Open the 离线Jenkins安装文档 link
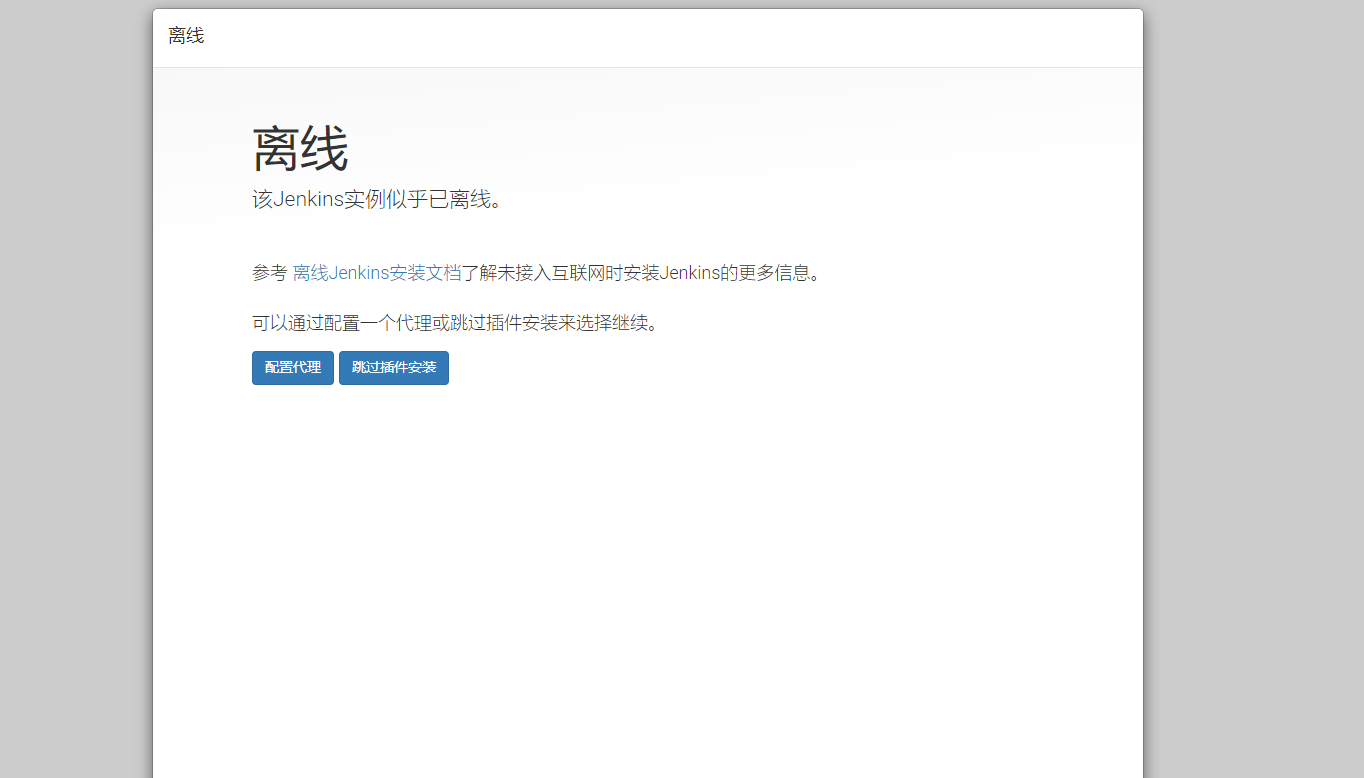 click(x=377, y=273)
